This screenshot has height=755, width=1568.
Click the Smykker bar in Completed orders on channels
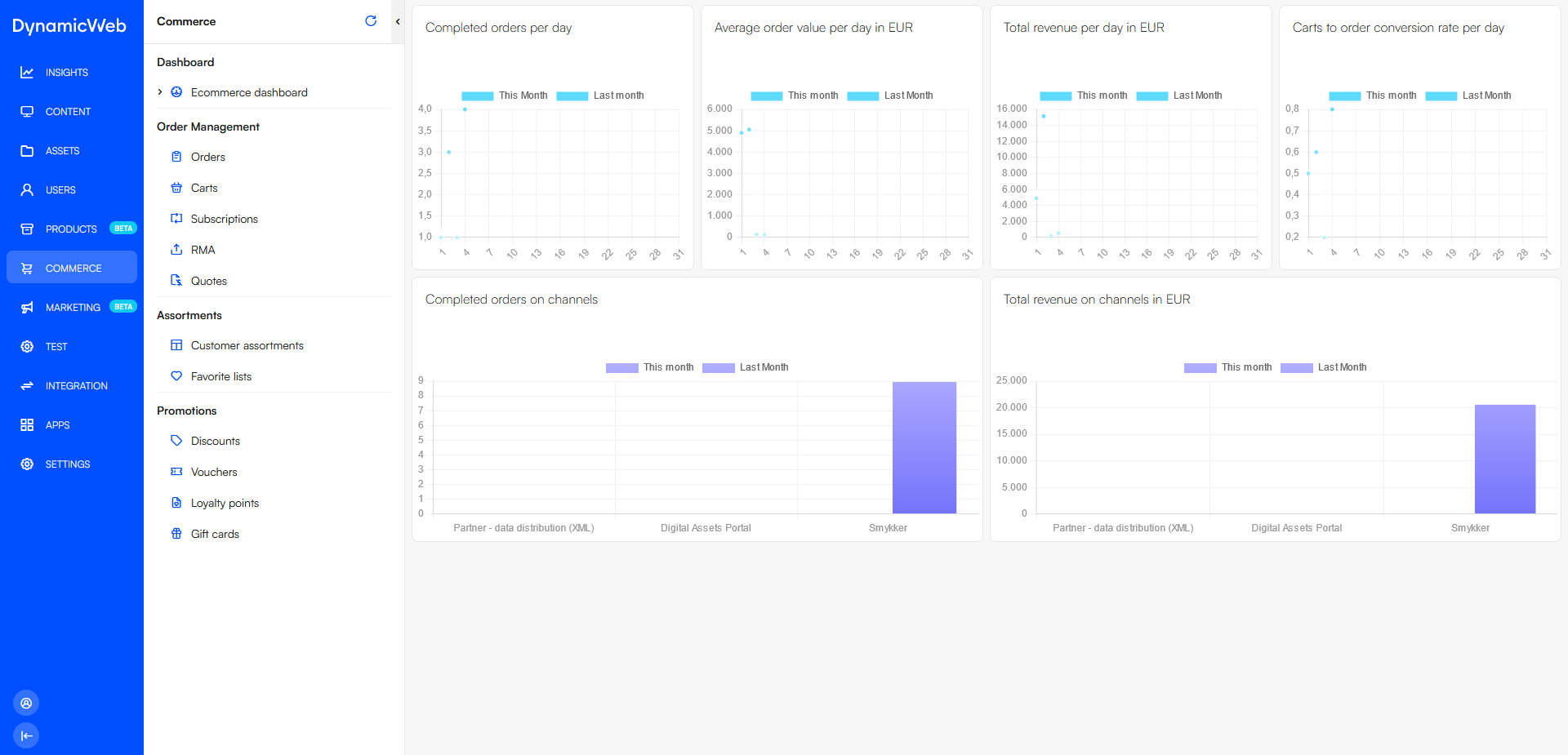pos(924,447)
